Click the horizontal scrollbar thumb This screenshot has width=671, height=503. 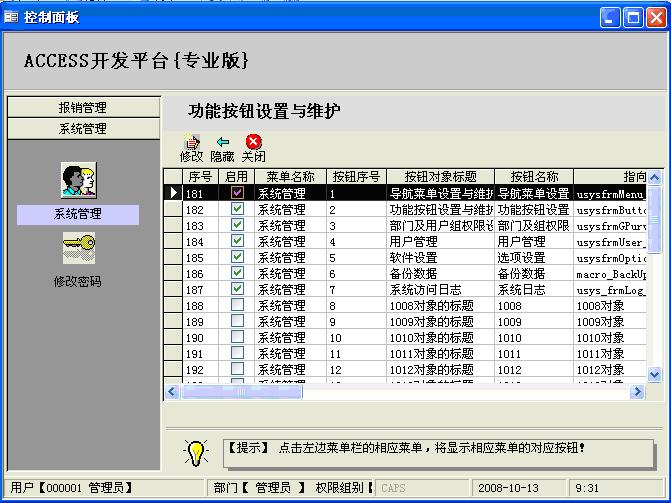click(x=242, y=391)
